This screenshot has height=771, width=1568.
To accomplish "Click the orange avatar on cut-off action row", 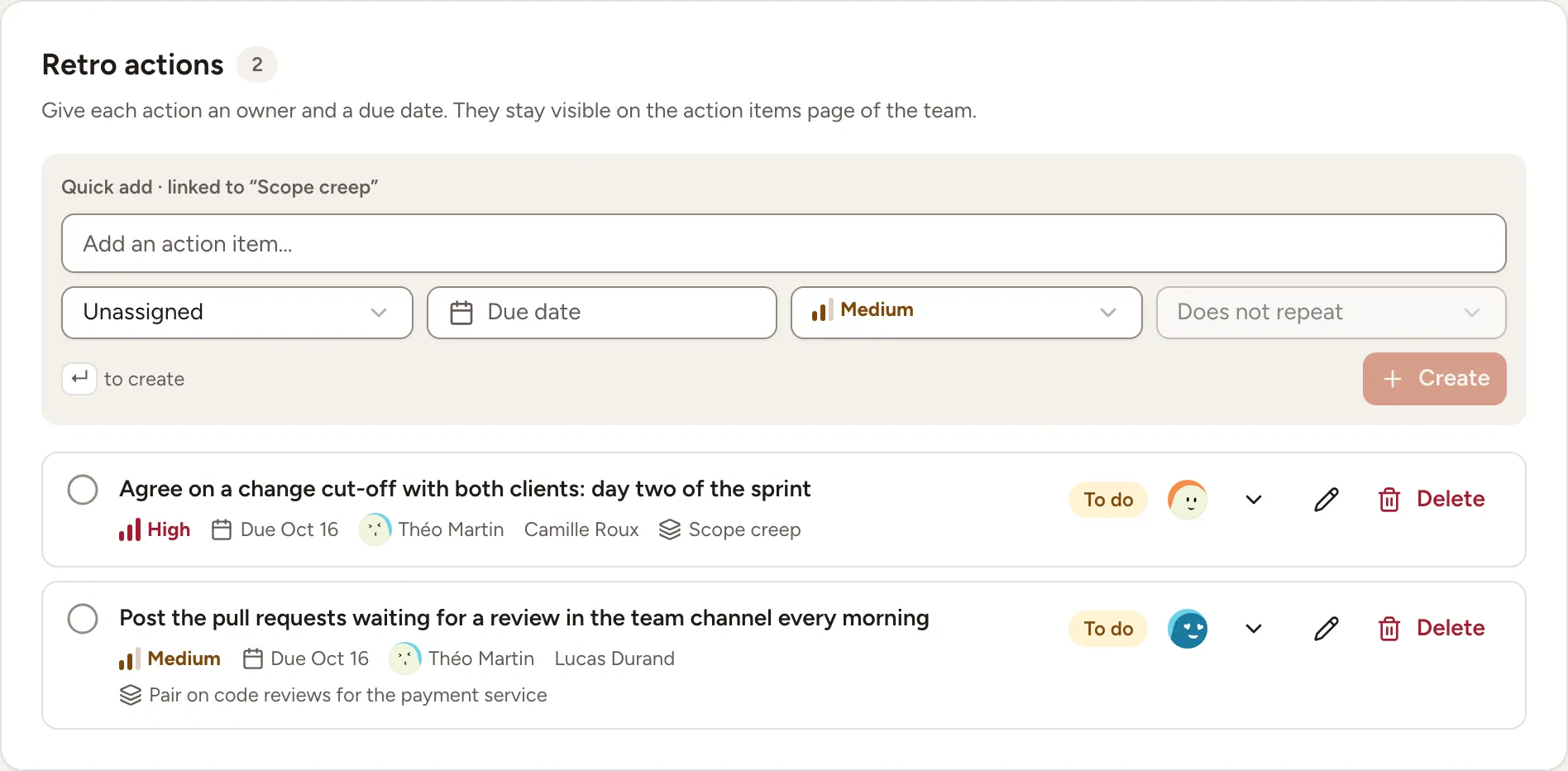I will coord(1188,500).
